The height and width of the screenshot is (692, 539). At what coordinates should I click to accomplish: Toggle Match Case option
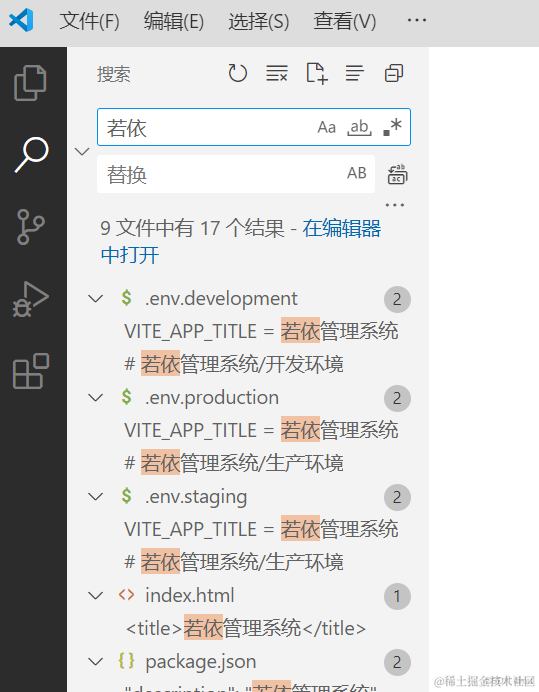click(x=327, y=128)
